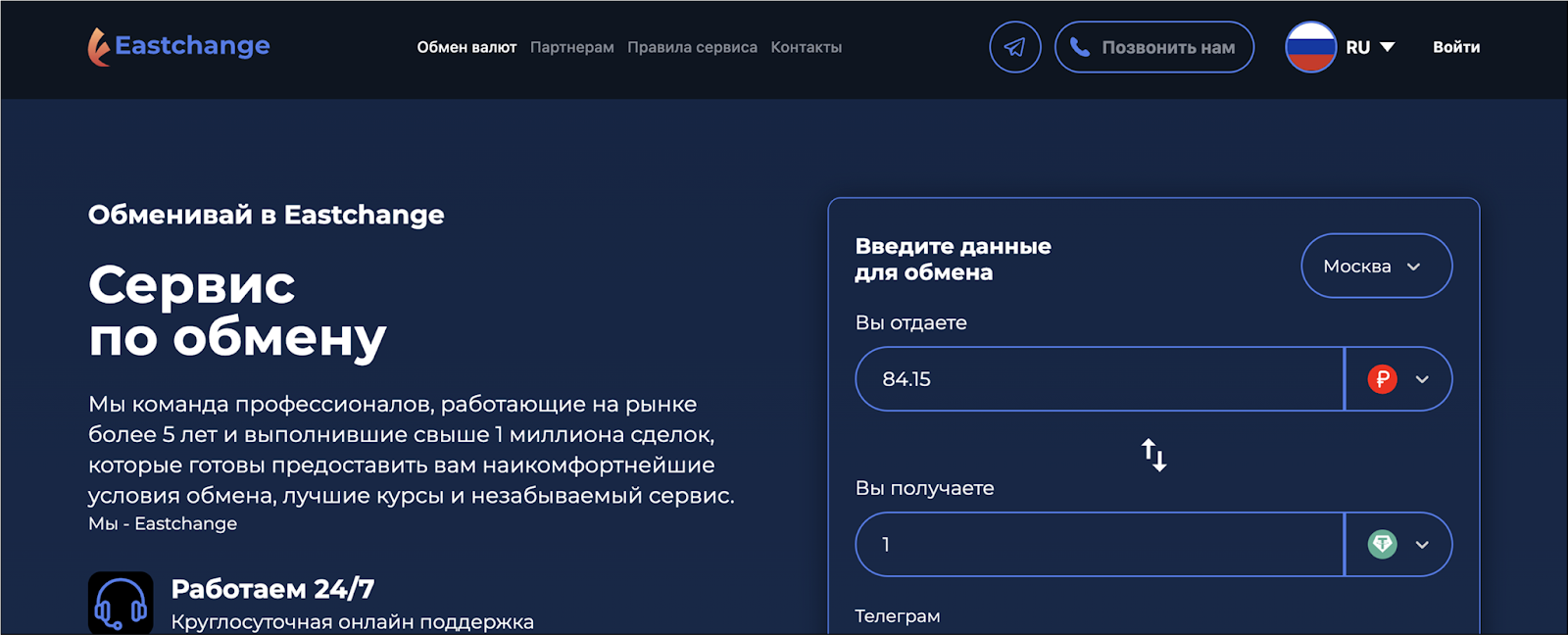
Task: Open the Telegram paper-plane icon button
Action: (x=1015, y=47)
